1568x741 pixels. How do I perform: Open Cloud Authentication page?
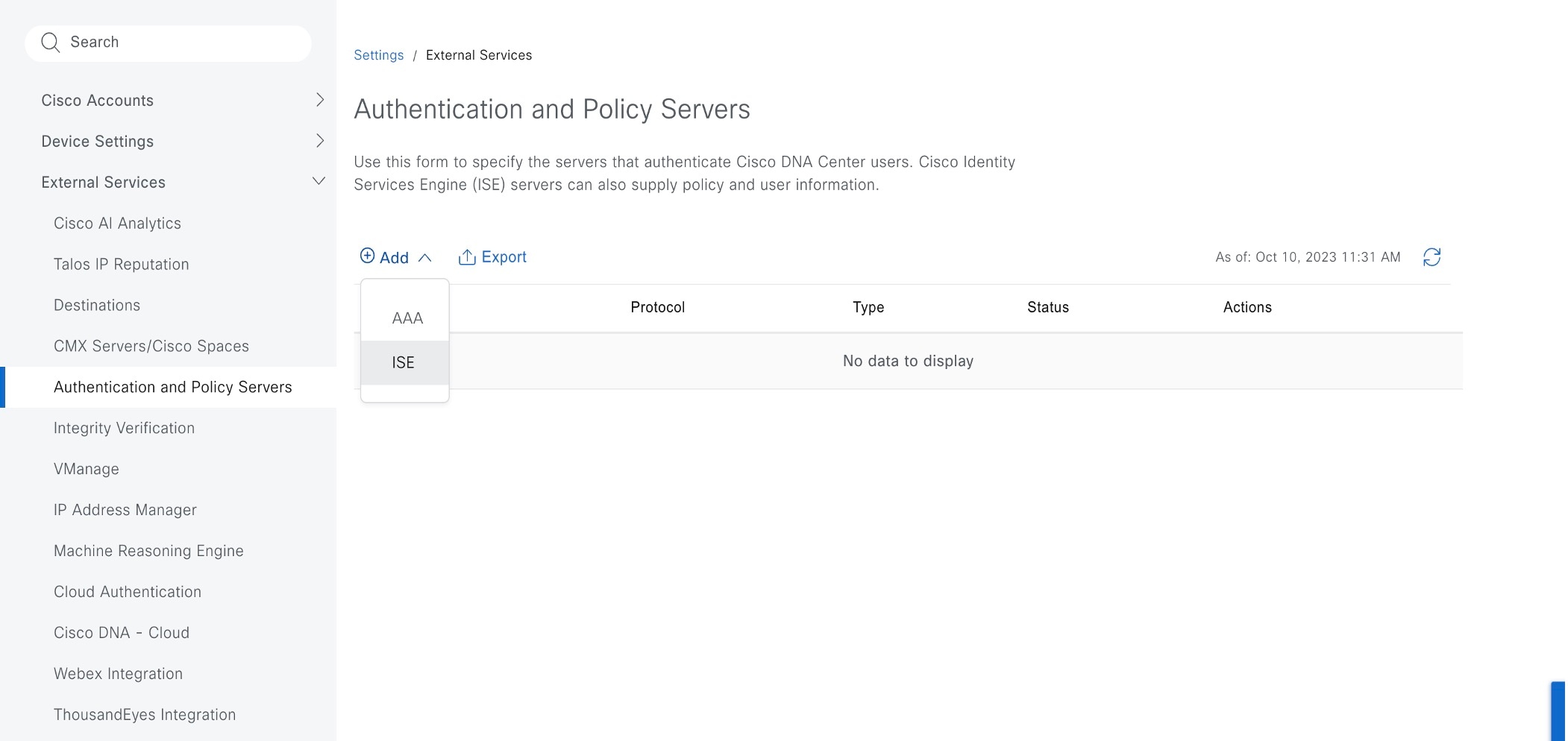tap(128, 592)
